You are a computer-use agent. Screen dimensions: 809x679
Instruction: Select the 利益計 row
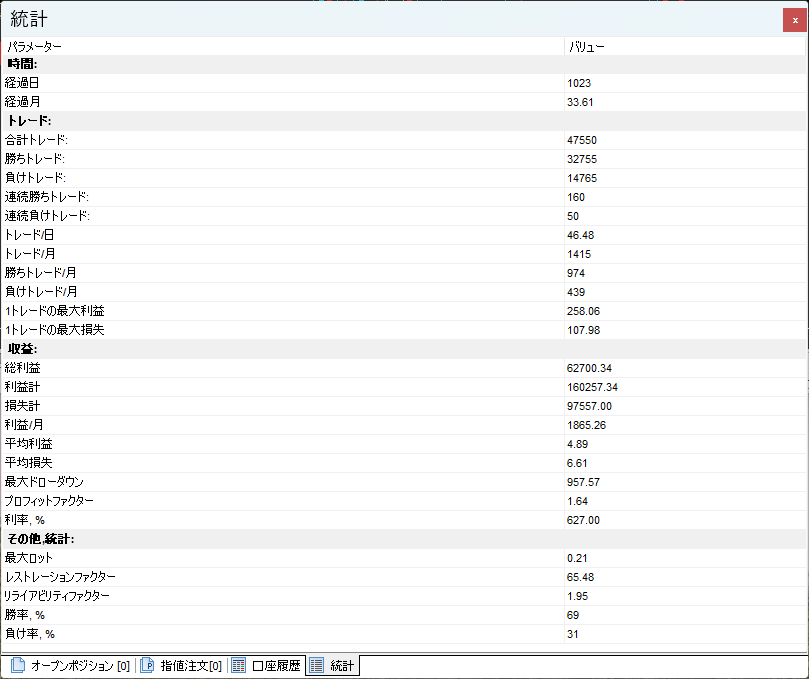[404, 387]
